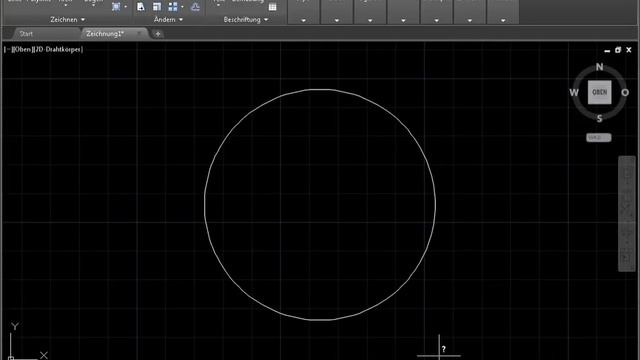Open the [-] viewport controls menu
The width and height of the screenshot is (640, 360).
tap(8, 49)
